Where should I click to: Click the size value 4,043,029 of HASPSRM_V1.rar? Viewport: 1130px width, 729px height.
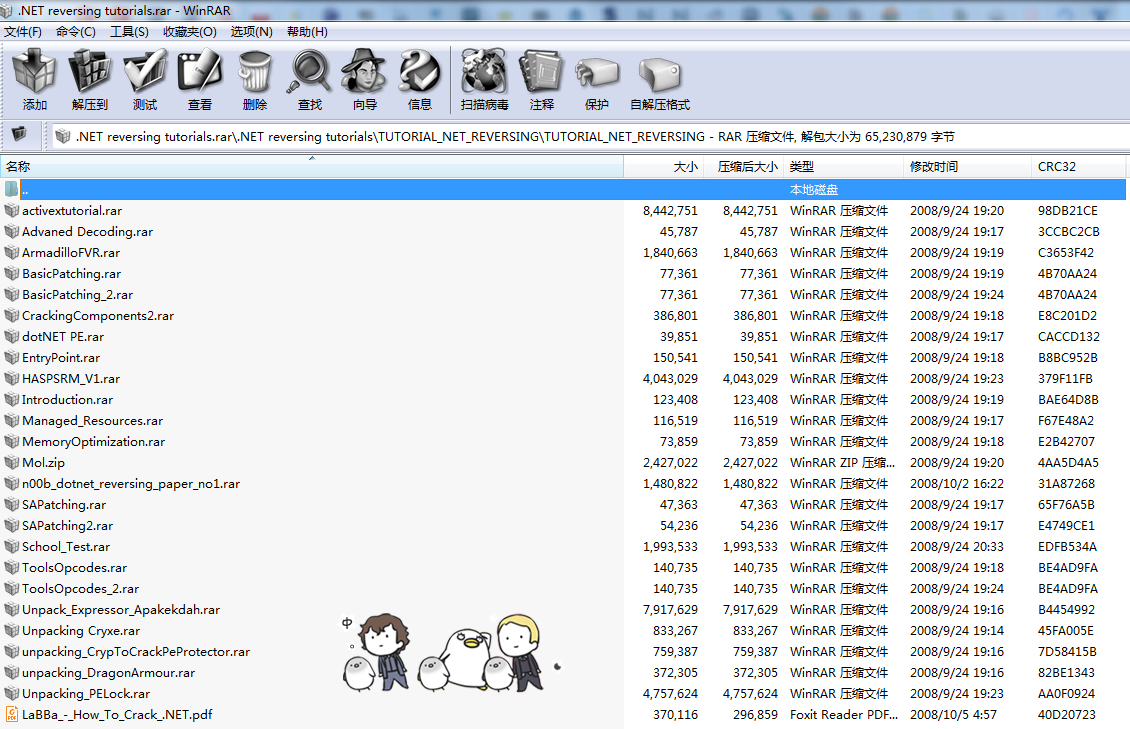coord(670,378)
